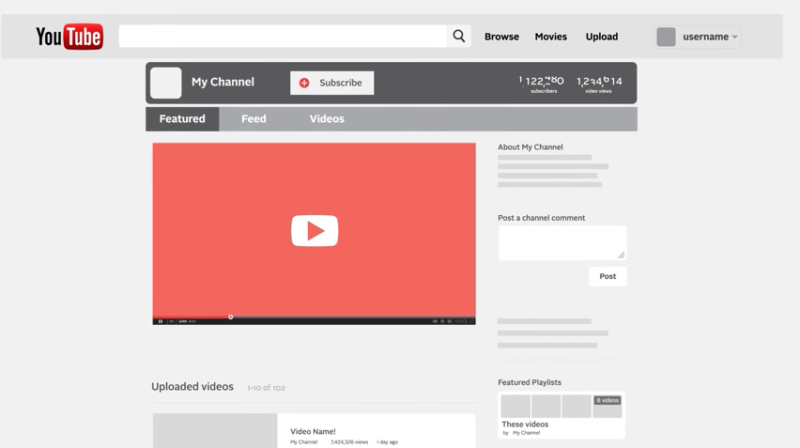Click '1 day ago' under Video Name!
Image resolution: width=800 pixels, height=448 pixels.
point(387,442)
